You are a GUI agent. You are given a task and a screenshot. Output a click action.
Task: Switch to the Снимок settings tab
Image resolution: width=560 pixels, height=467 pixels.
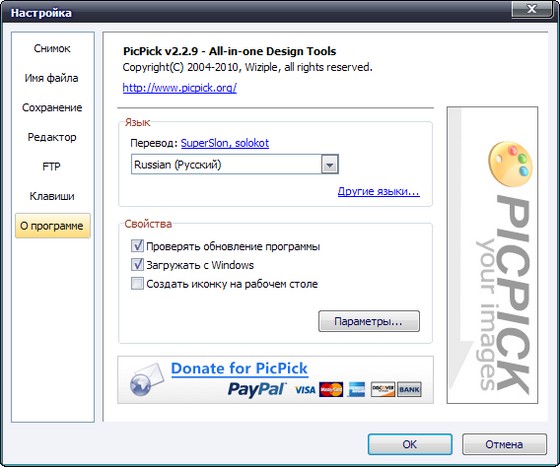tap(52, 48)
